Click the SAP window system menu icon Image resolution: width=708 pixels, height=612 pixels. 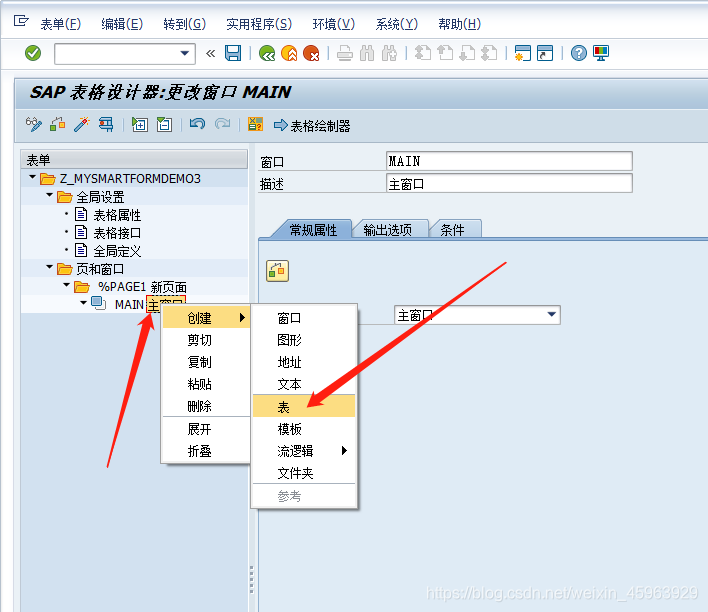click(x=21, y=21)
